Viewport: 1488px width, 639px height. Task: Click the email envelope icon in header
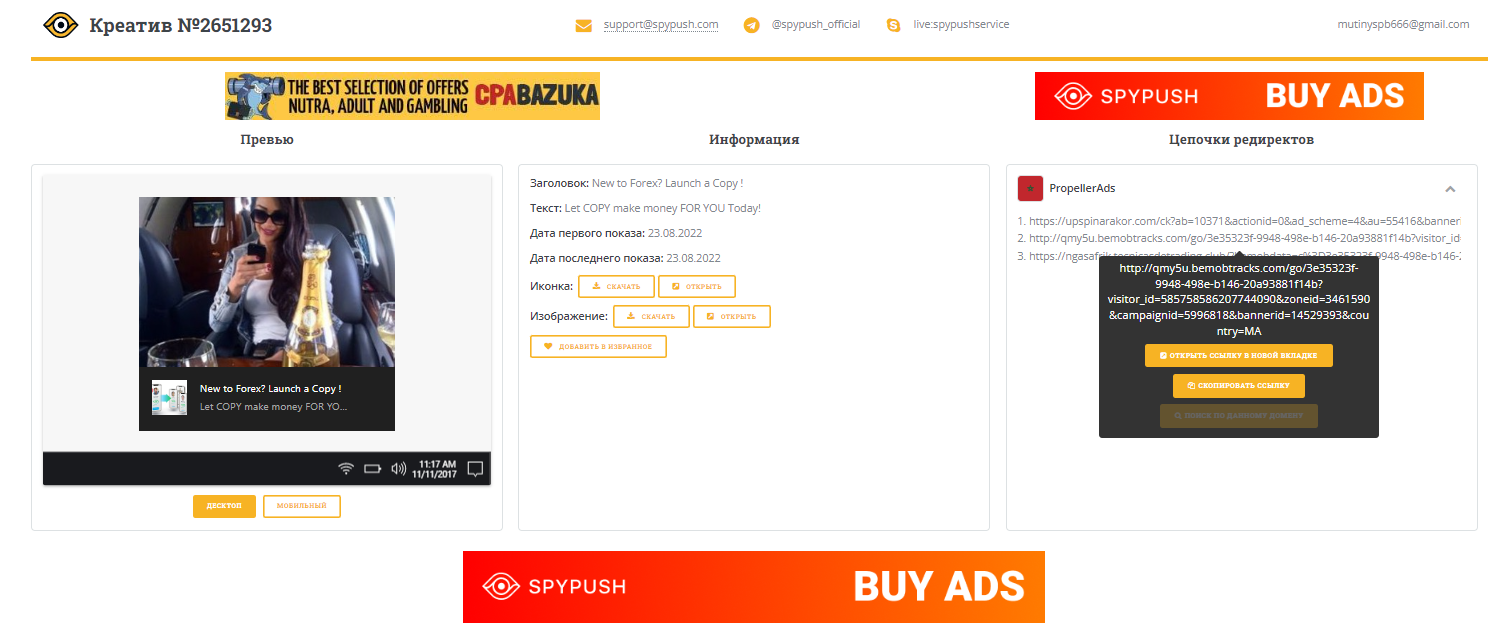(584, 25)
